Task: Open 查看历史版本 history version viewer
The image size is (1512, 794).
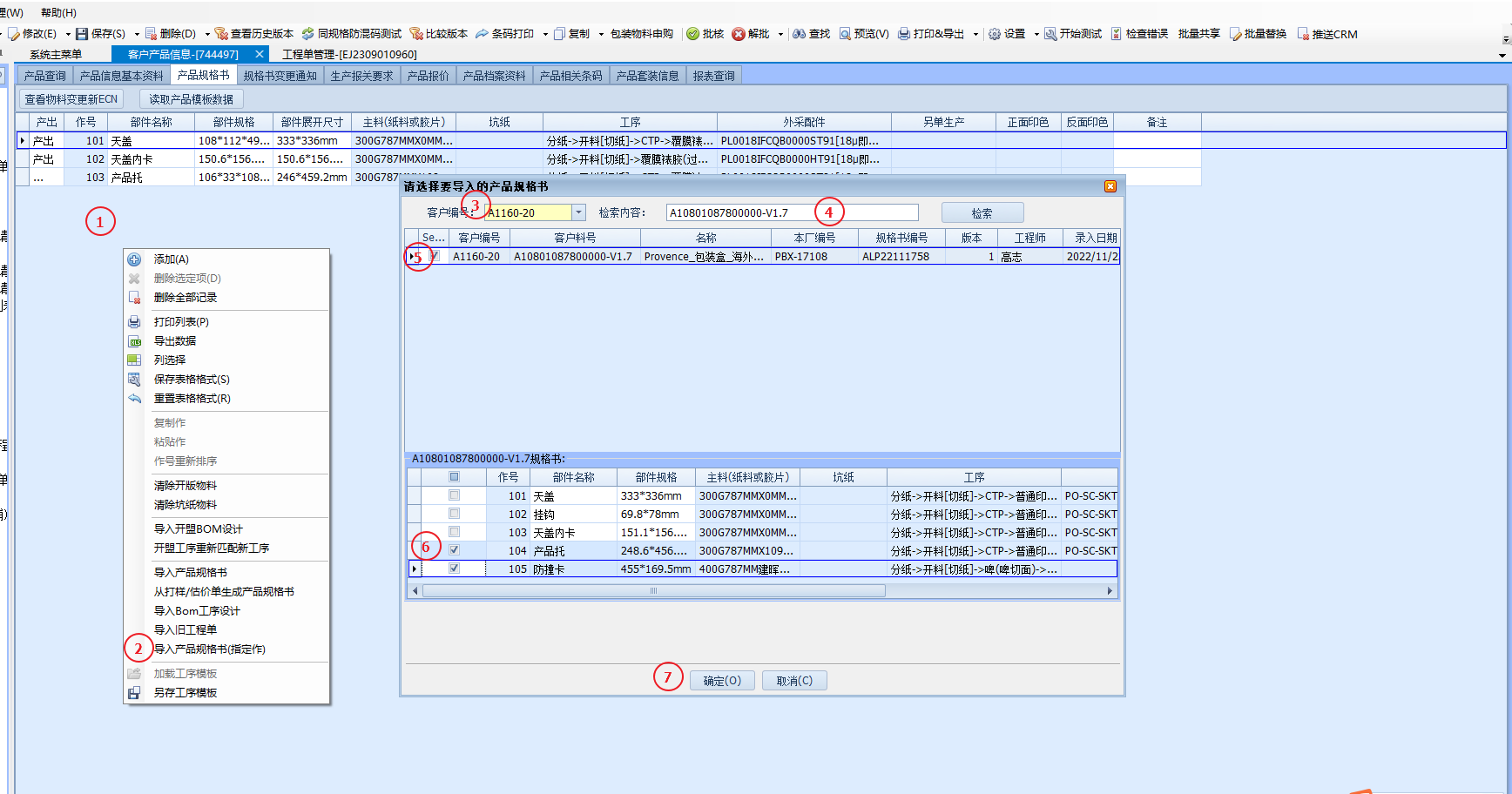Action: coord(254,34)
